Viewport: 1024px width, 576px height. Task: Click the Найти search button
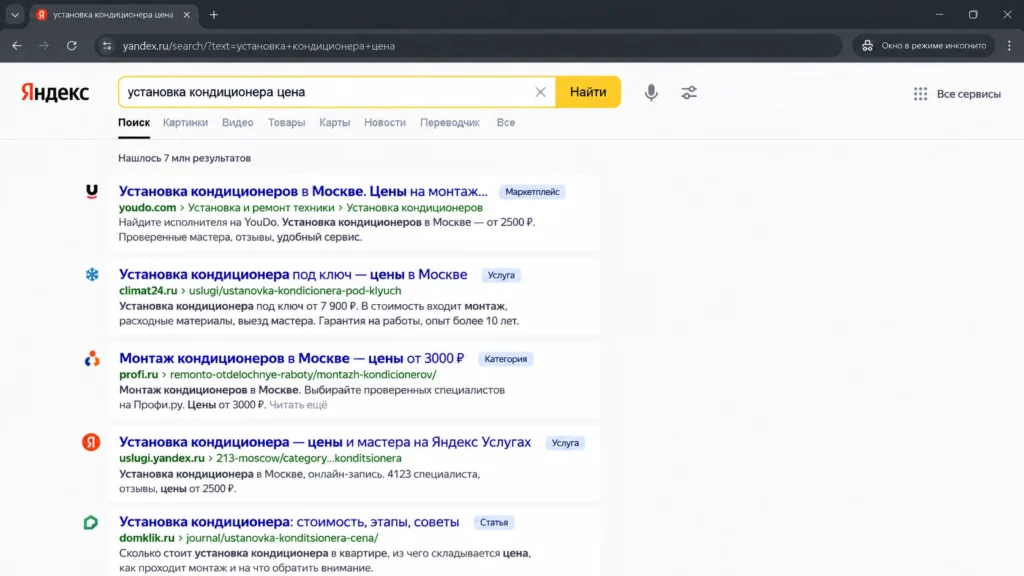click(x=588, y=92)
